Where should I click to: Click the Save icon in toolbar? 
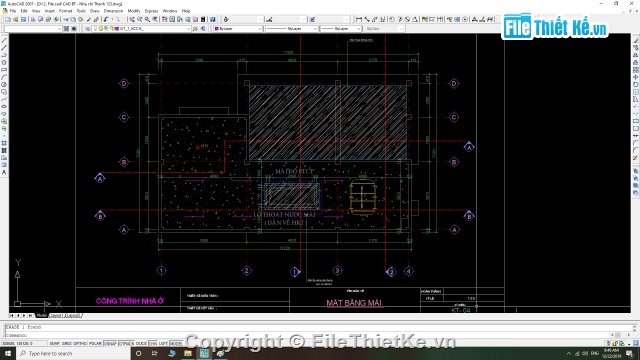coord(23,19)
